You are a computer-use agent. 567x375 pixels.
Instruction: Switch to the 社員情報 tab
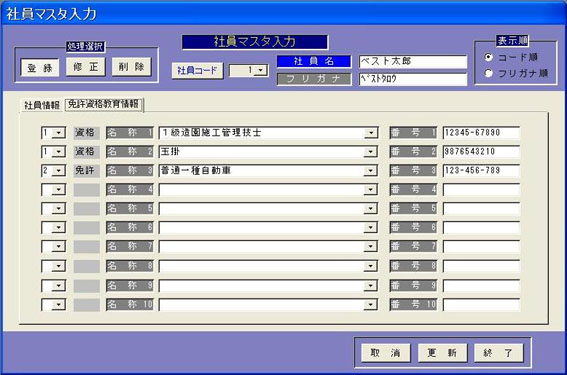(x=42, y=105)
